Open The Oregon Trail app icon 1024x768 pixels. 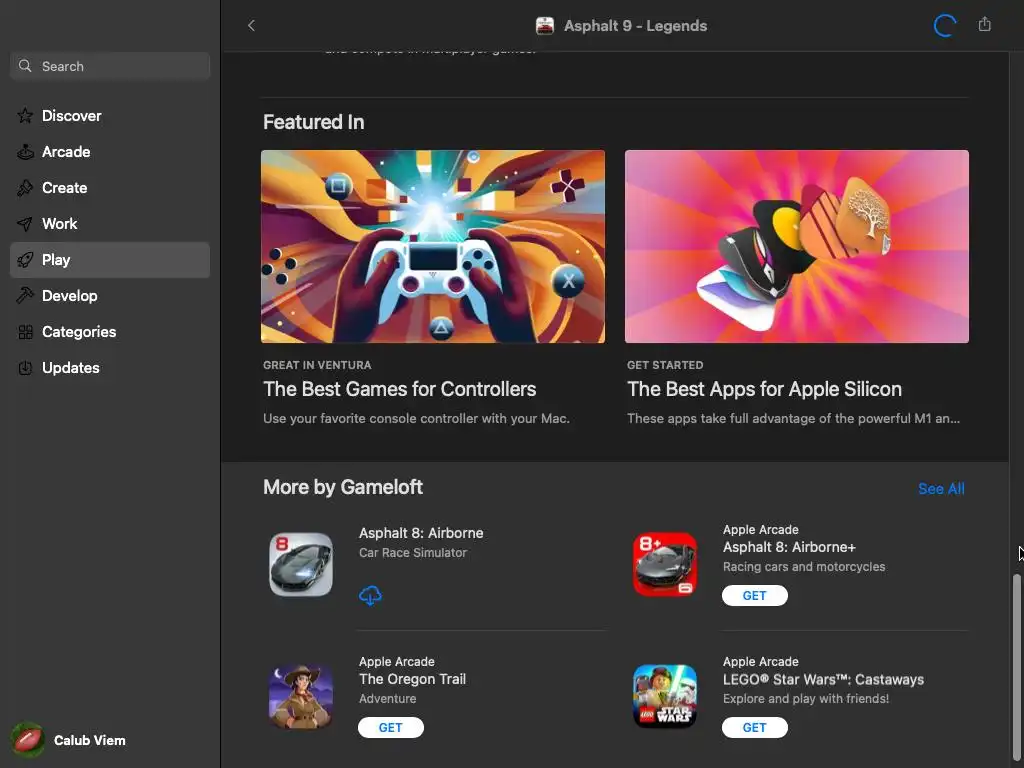pos(301,697)
